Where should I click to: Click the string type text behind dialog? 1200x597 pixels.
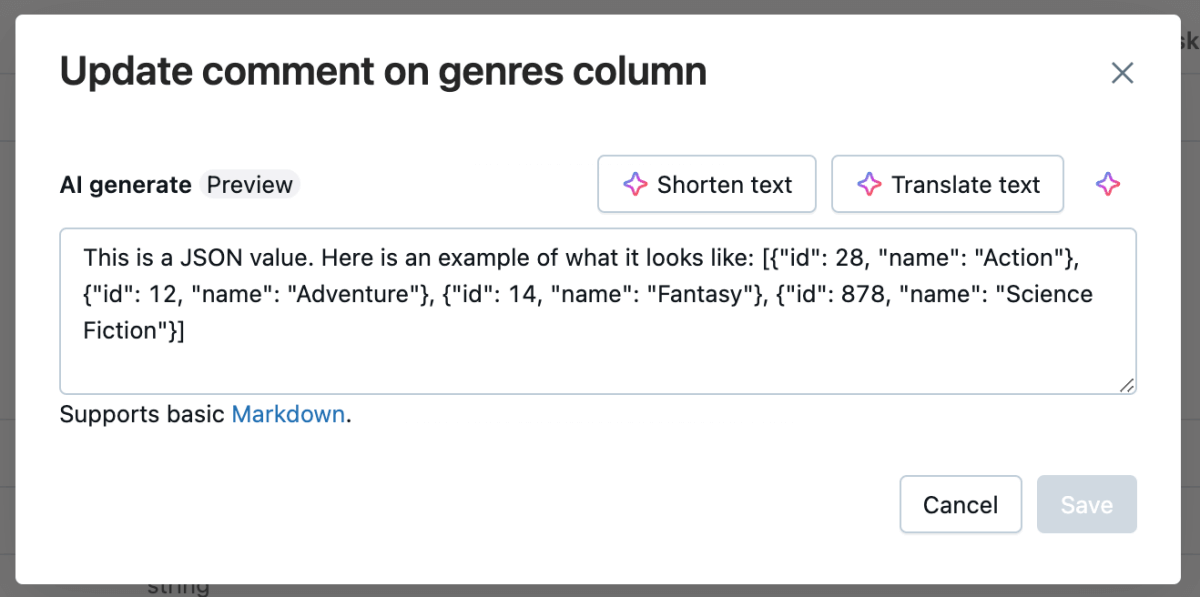pyautogui.click(x=178, y=588)
